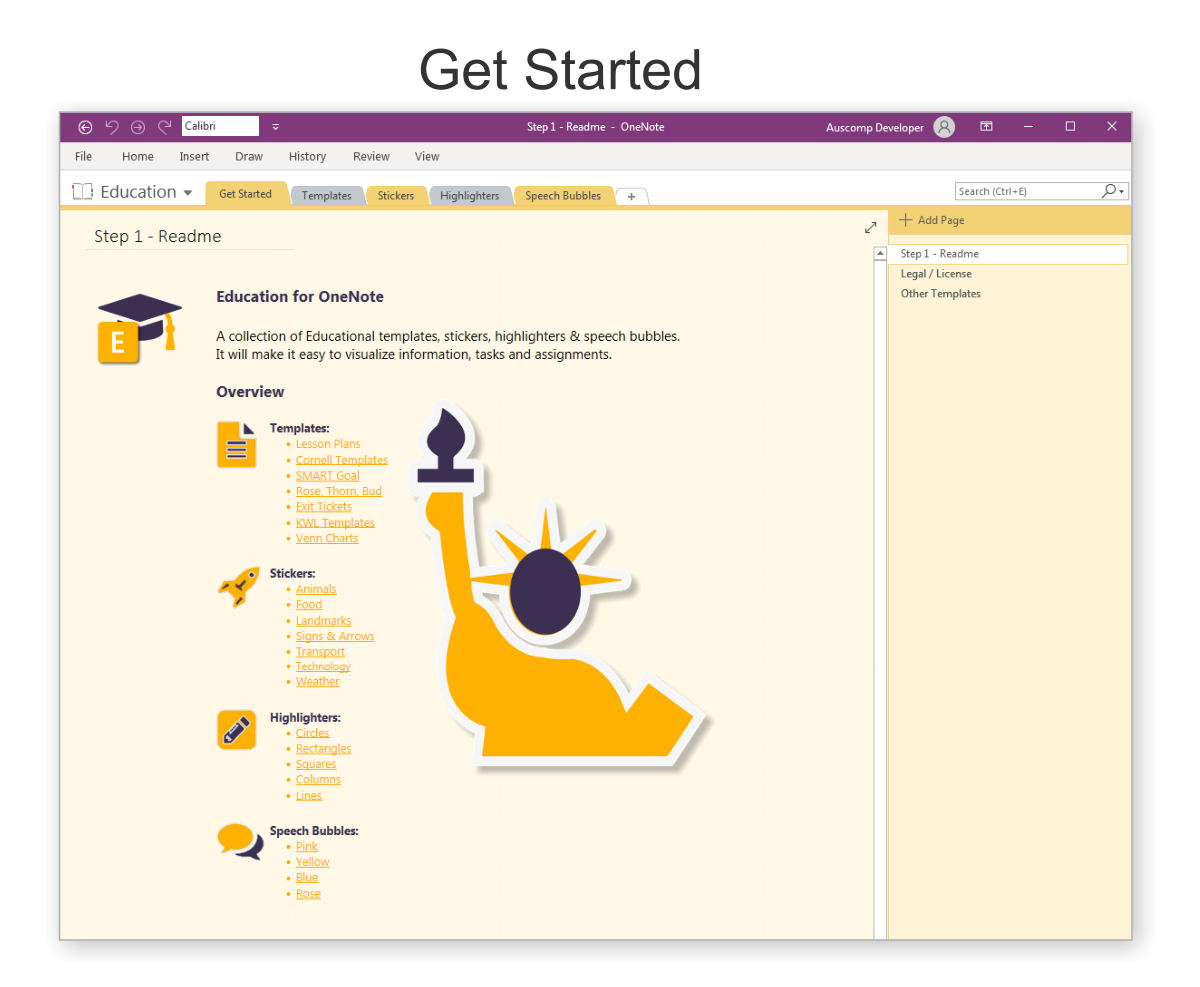This screenshot has height=987, width=1200.
Task: Follow the Technology stickers link
Action: 323,667
